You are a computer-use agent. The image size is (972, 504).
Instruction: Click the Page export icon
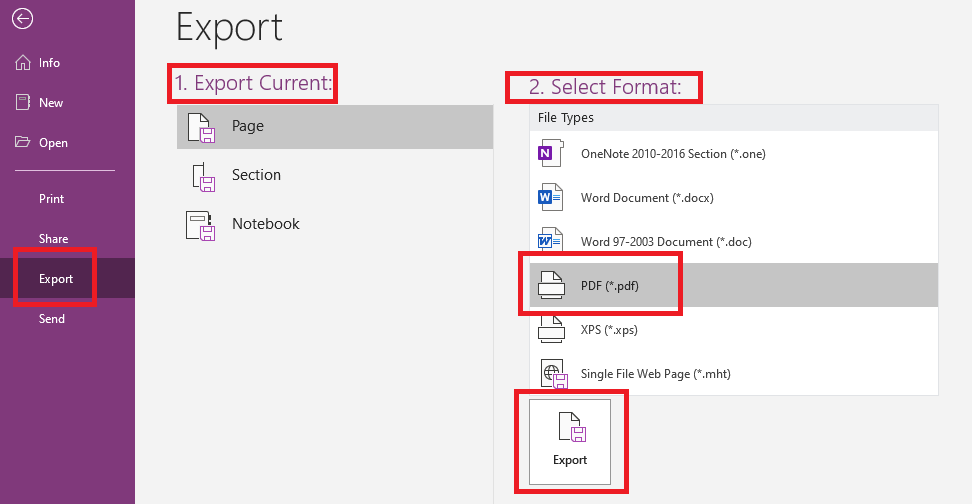pos(201,127)
